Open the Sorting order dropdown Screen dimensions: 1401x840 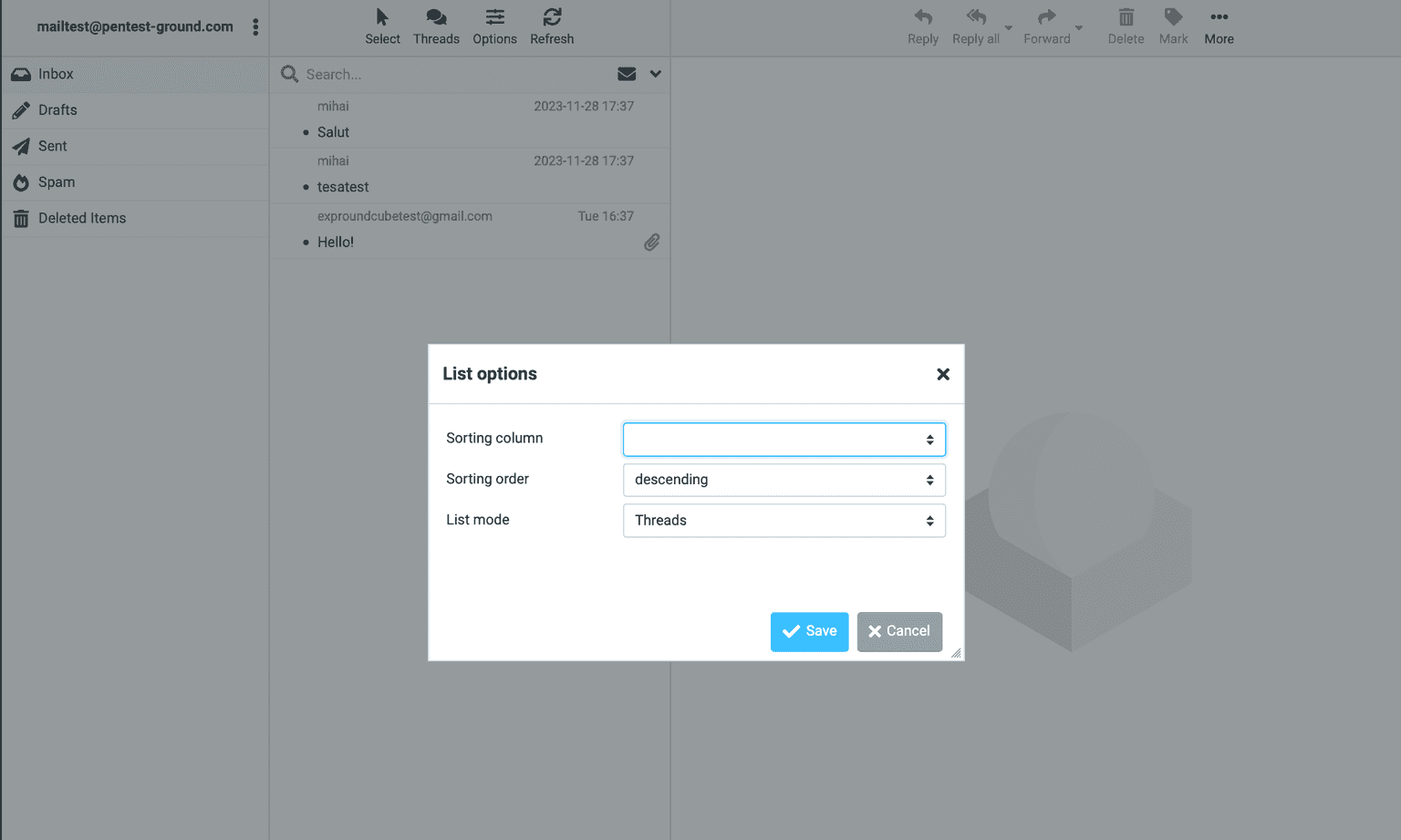(784, 480)
